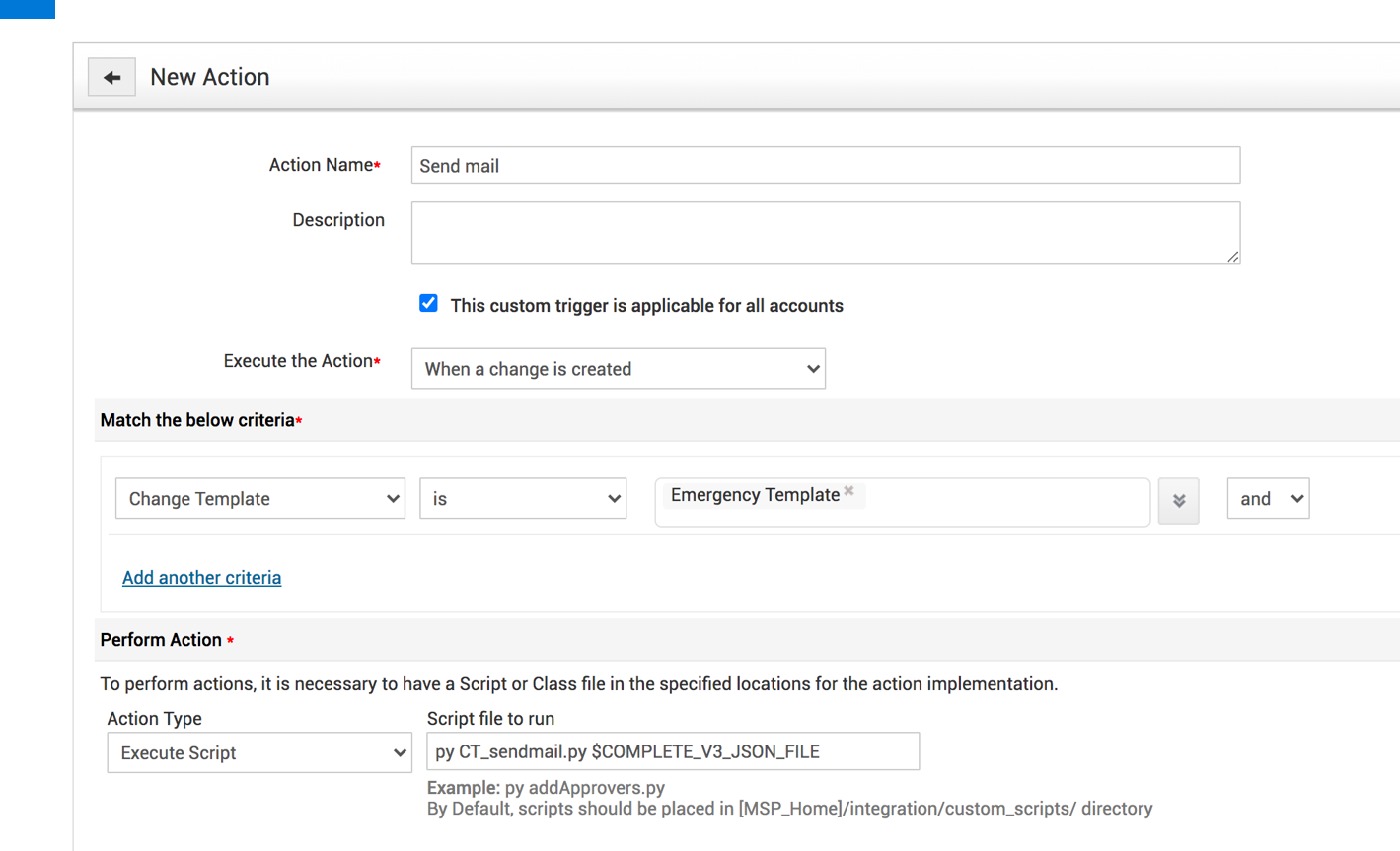Open the "is" condition operator dropdown

pyautogui.click(x=523, y=499)
